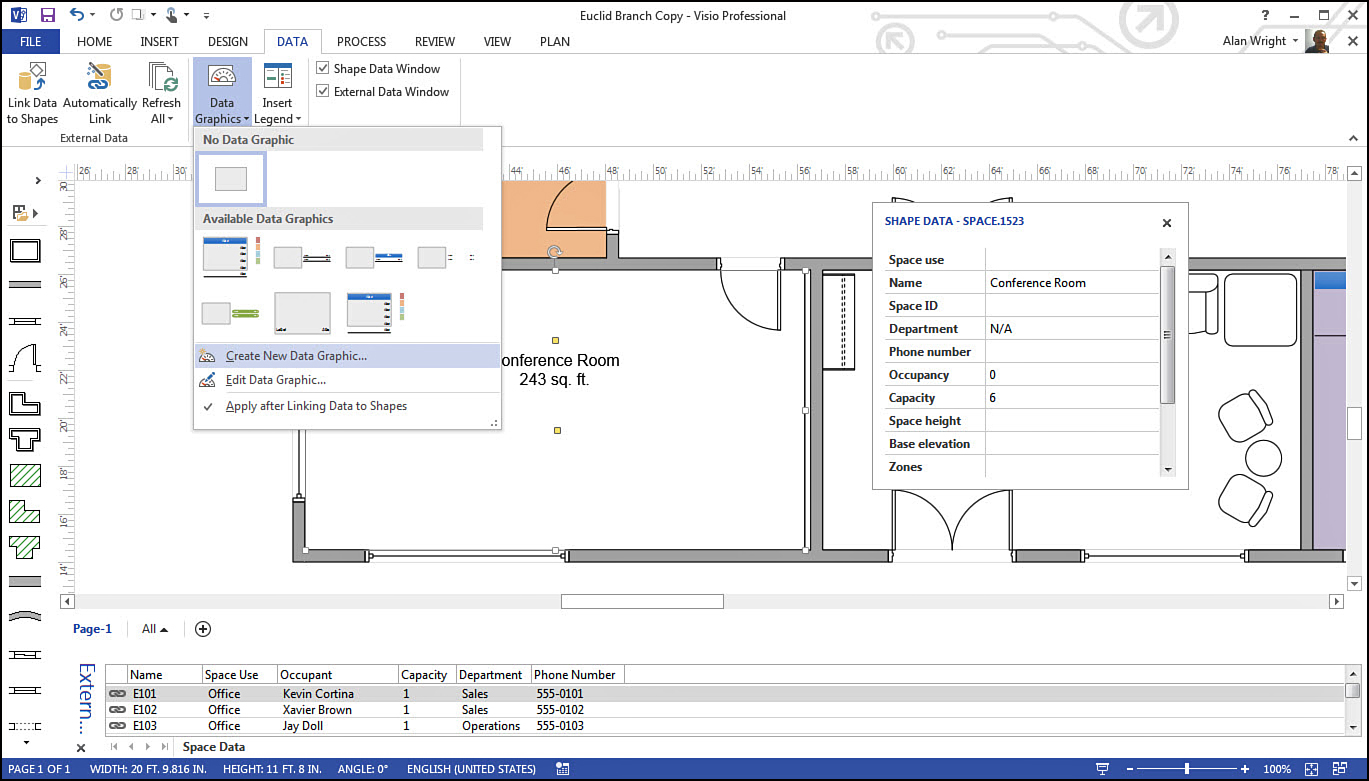Open the Undo history dropdown arrow
This screenshot has width=1369, height=781.
pos(94,16)
